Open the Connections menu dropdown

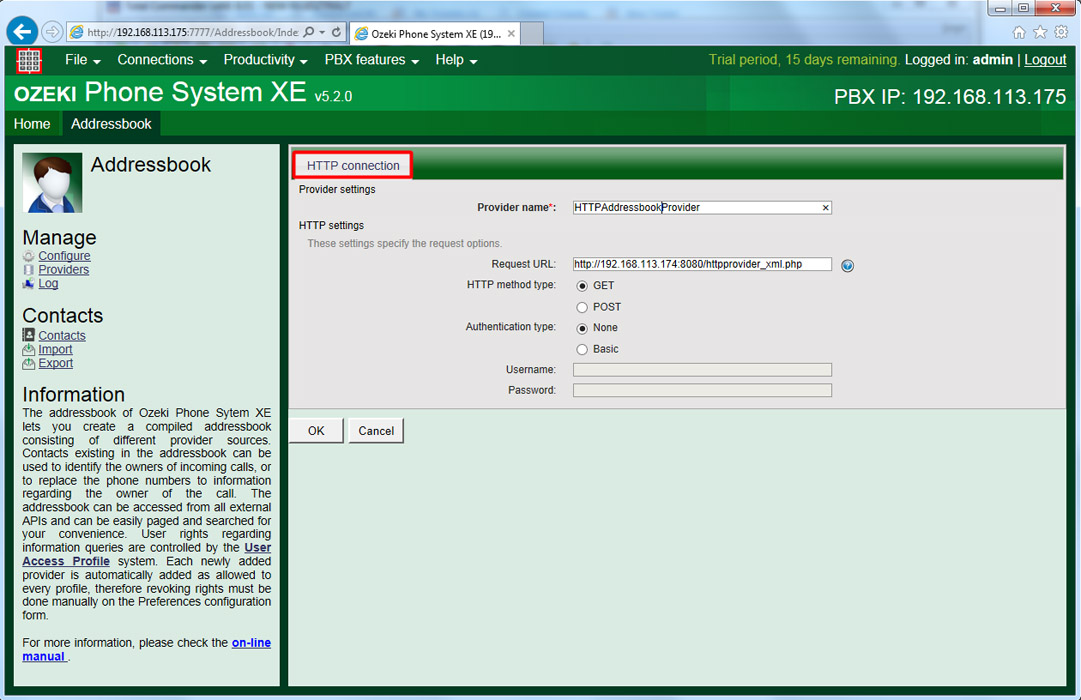[162, 60]
